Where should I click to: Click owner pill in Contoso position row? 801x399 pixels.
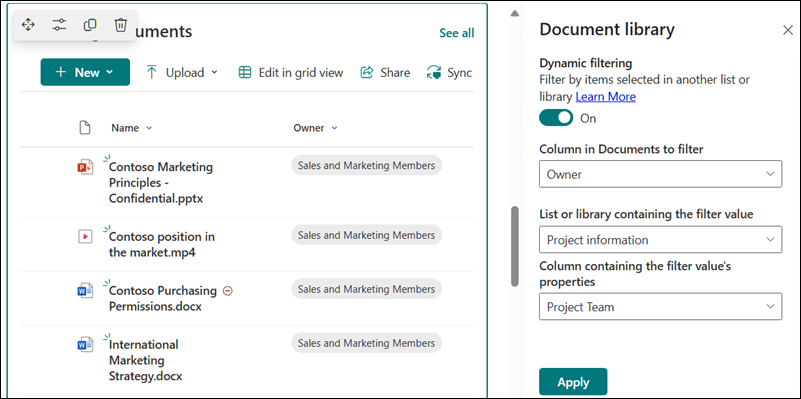(x=366, y=235)
